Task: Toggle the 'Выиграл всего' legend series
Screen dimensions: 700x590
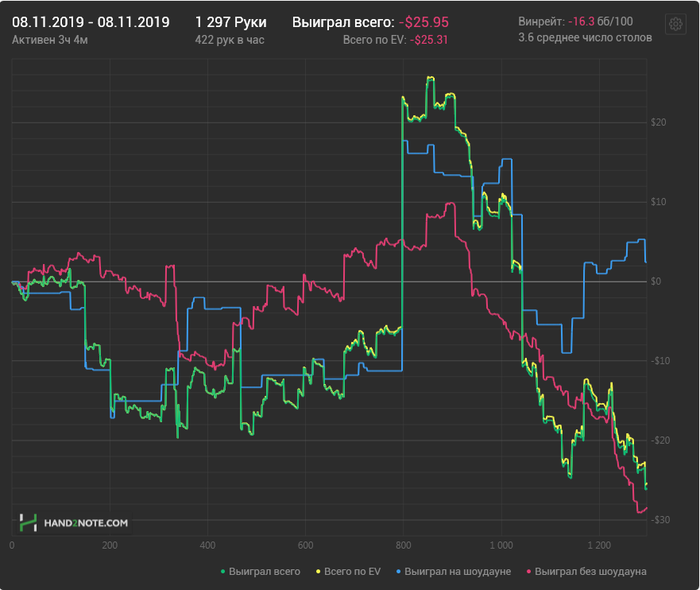Action: (261, 571)
